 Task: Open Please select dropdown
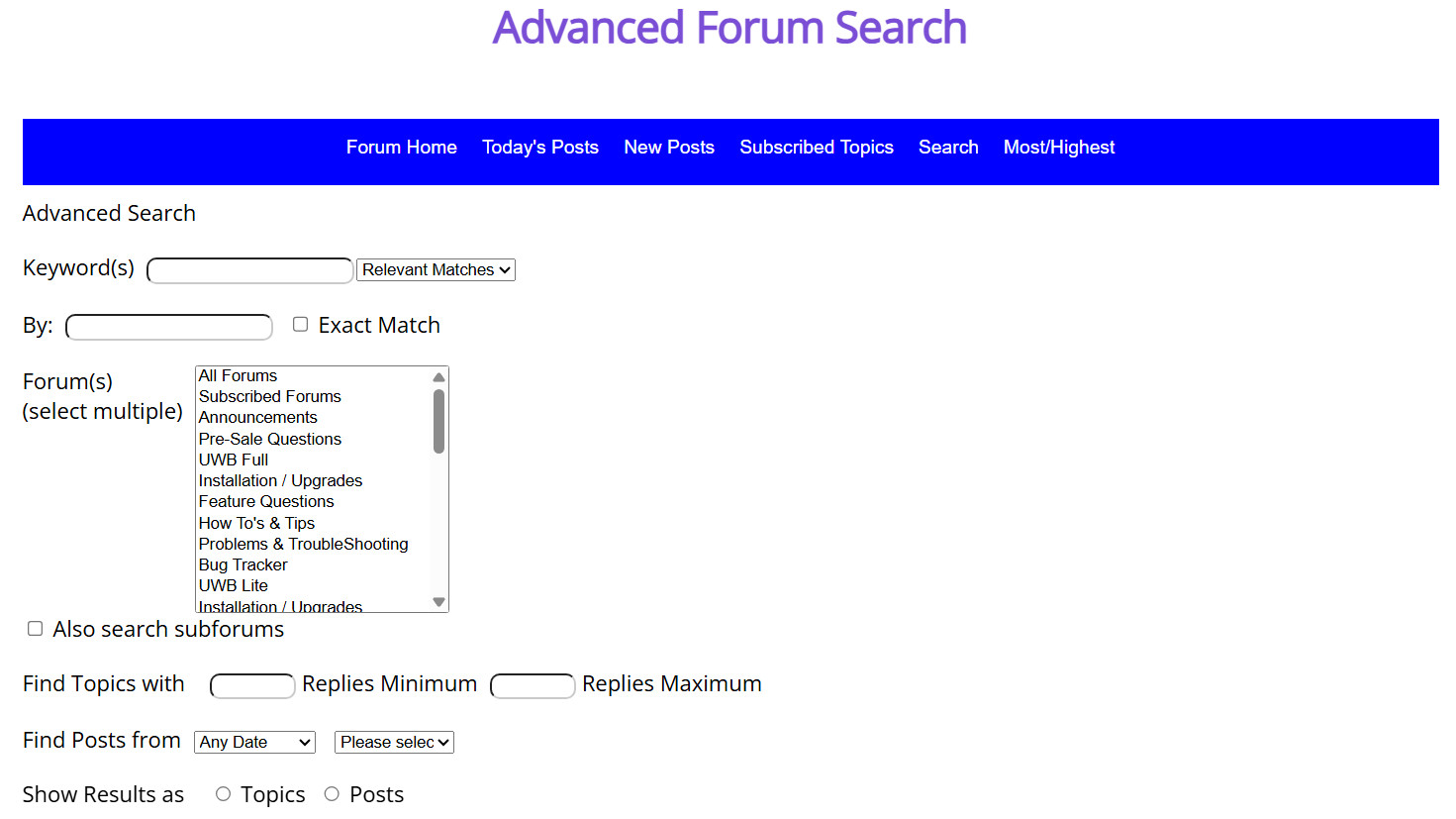click(x=394, y=743)
